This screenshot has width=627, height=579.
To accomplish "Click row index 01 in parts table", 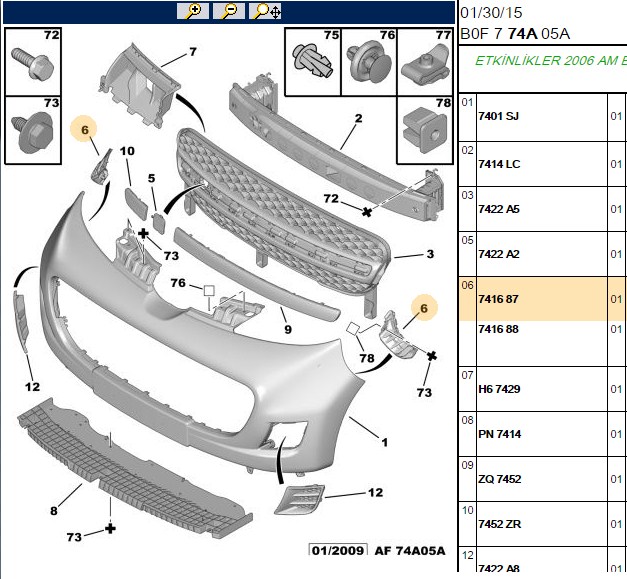I will coord(467,102).
